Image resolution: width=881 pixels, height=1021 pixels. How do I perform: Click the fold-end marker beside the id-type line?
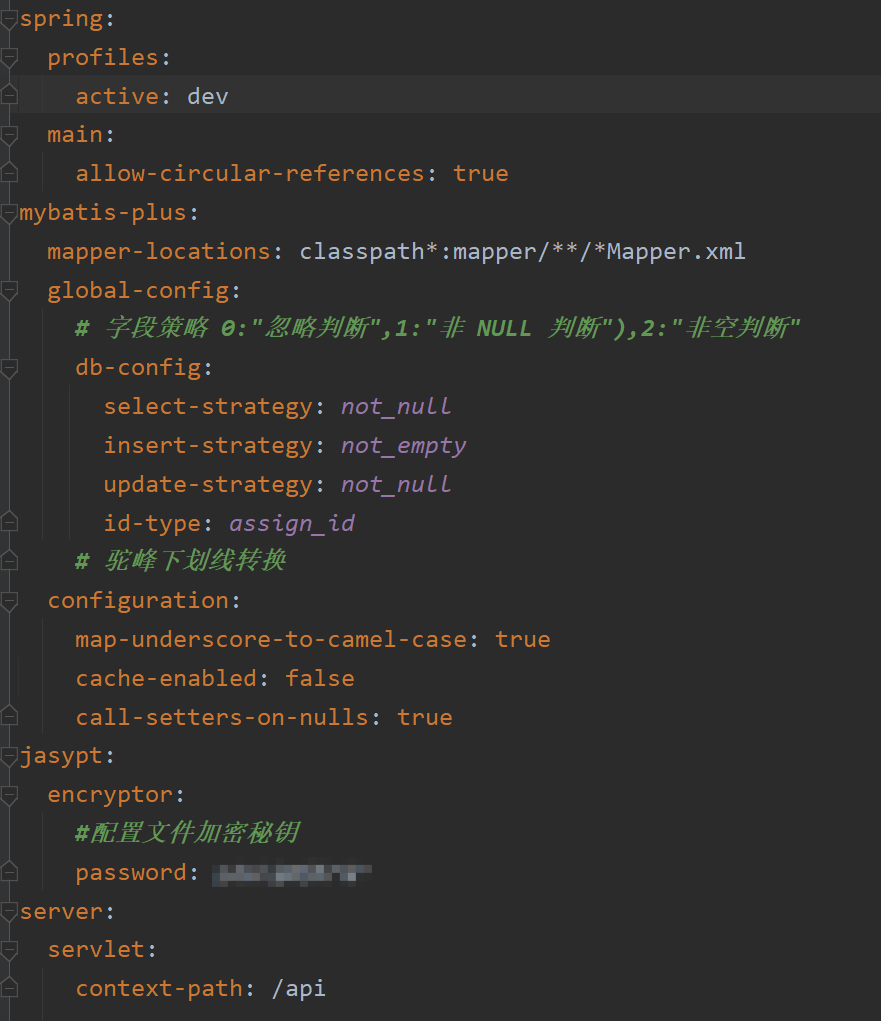tap(9, 522)
